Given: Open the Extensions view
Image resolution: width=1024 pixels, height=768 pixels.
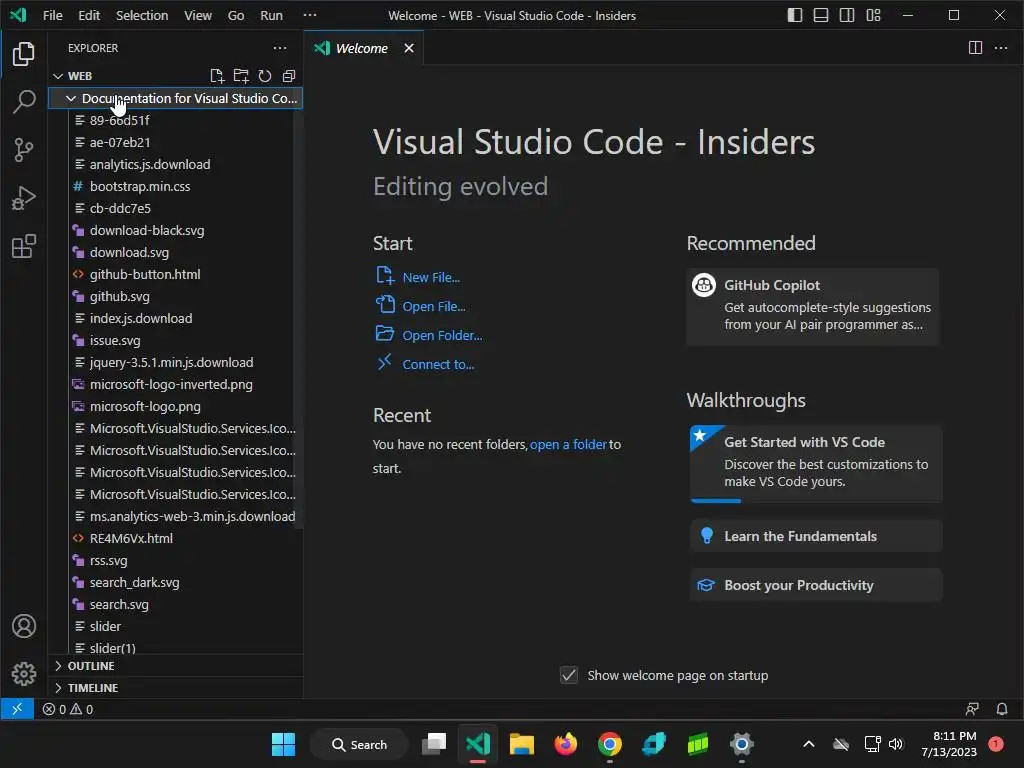Looking at the screenshot, I should pyautogui.click(x=24, y=247).
